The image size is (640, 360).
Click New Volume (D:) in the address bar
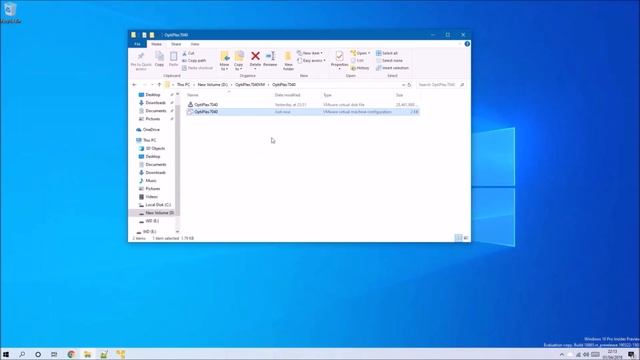point(213,84)
